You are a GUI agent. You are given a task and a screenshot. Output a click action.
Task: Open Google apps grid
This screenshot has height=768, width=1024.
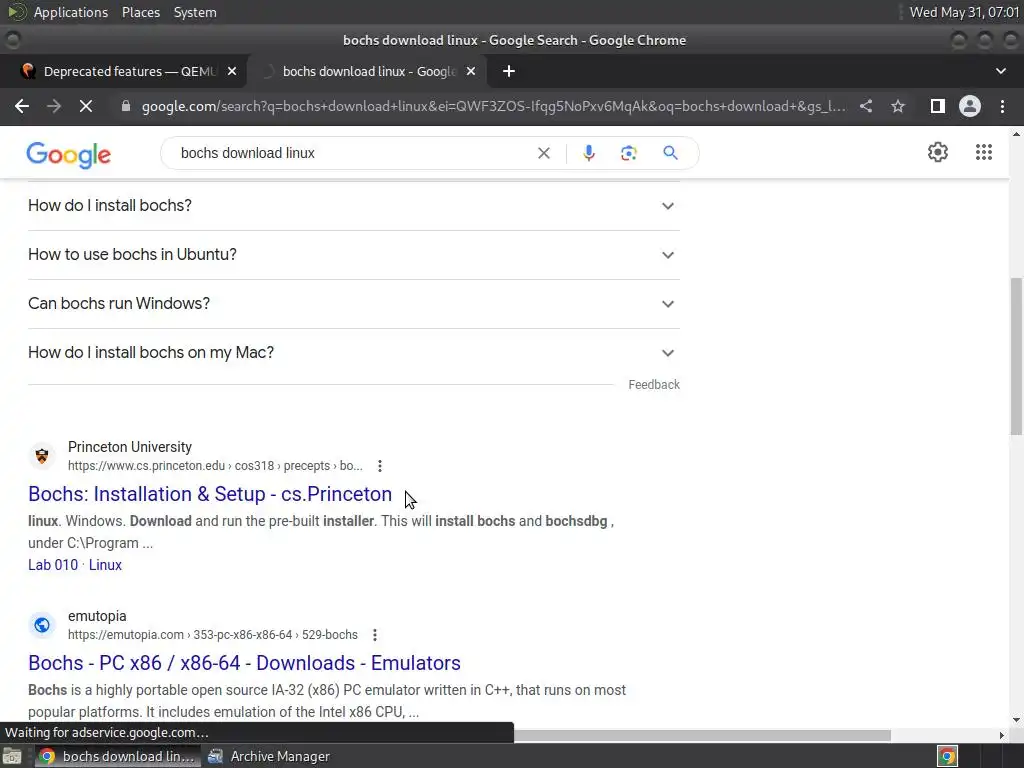click(x=984, y=152)
